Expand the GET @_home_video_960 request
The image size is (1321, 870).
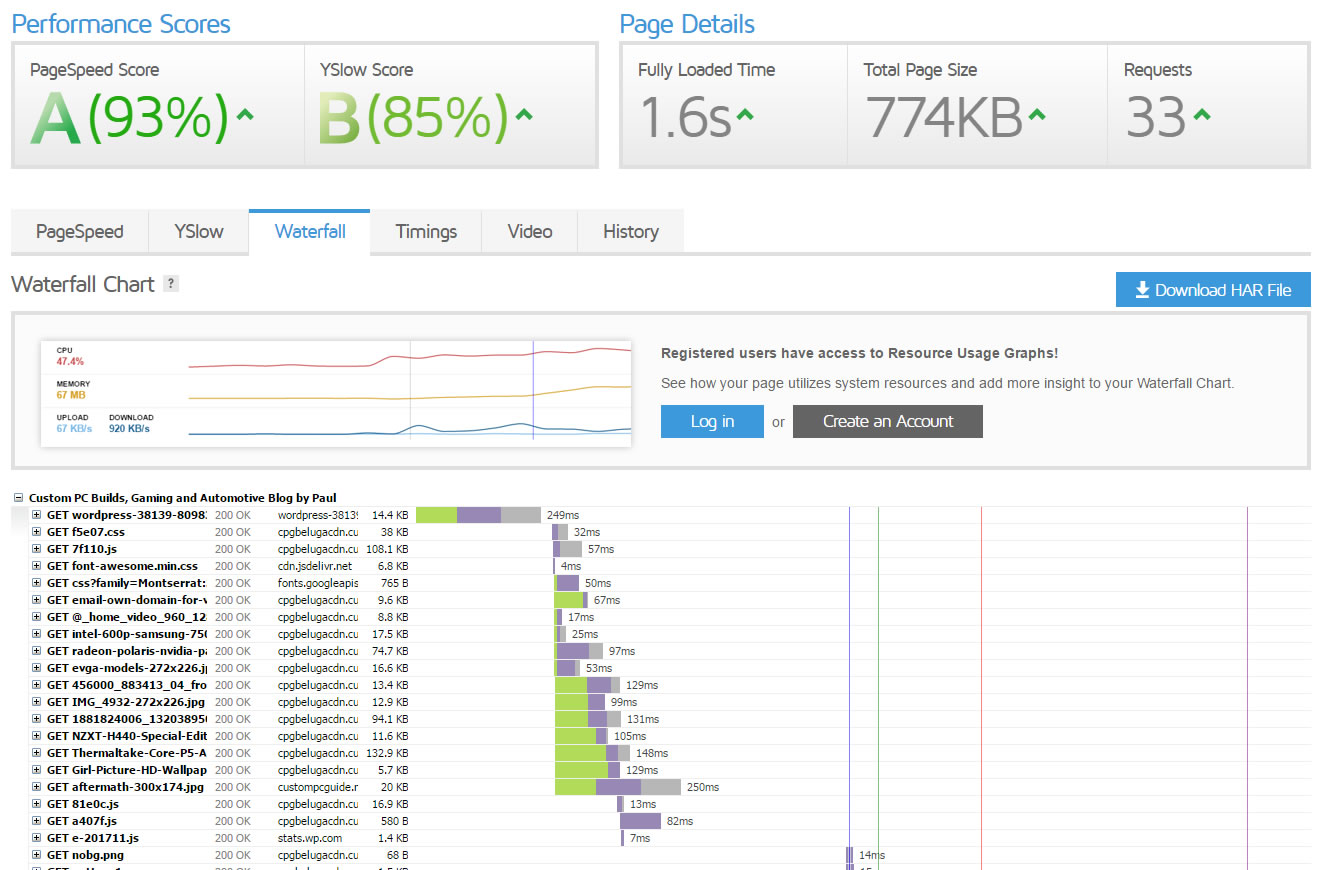point(37,617)
